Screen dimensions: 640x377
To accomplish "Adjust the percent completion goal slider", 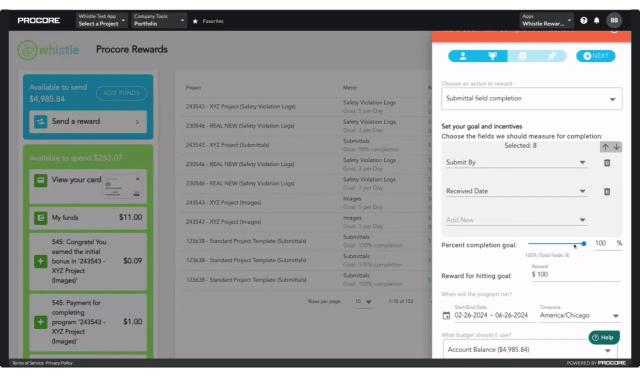I will click(x=557, y=244).
